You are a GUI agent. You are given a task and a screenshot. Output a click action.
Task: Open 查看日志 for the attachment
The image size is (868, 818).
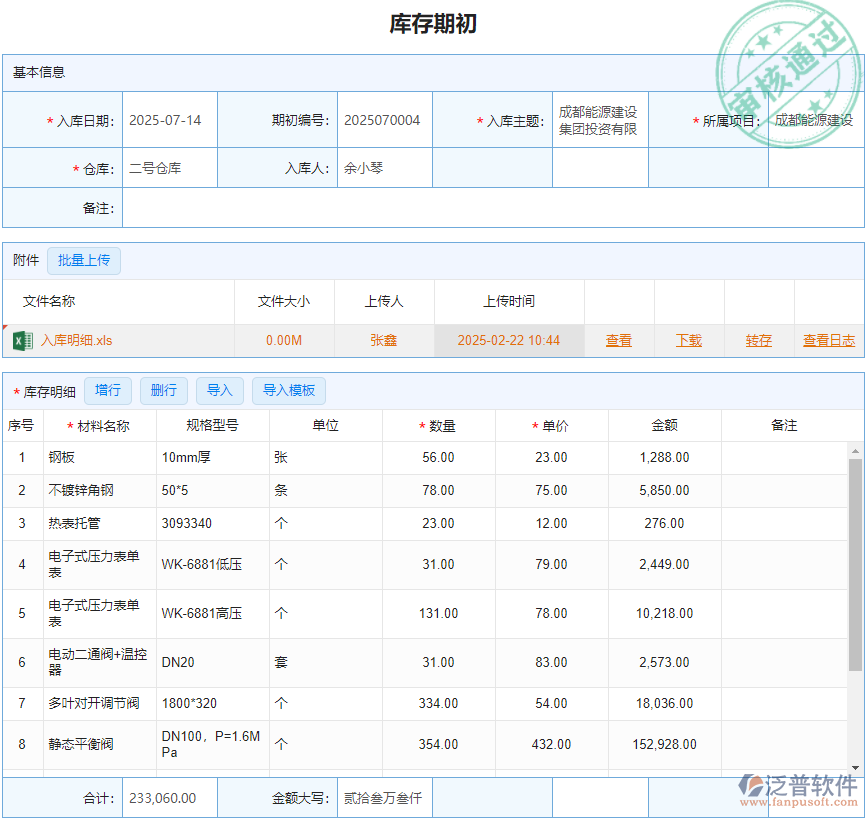click(829, 341)
